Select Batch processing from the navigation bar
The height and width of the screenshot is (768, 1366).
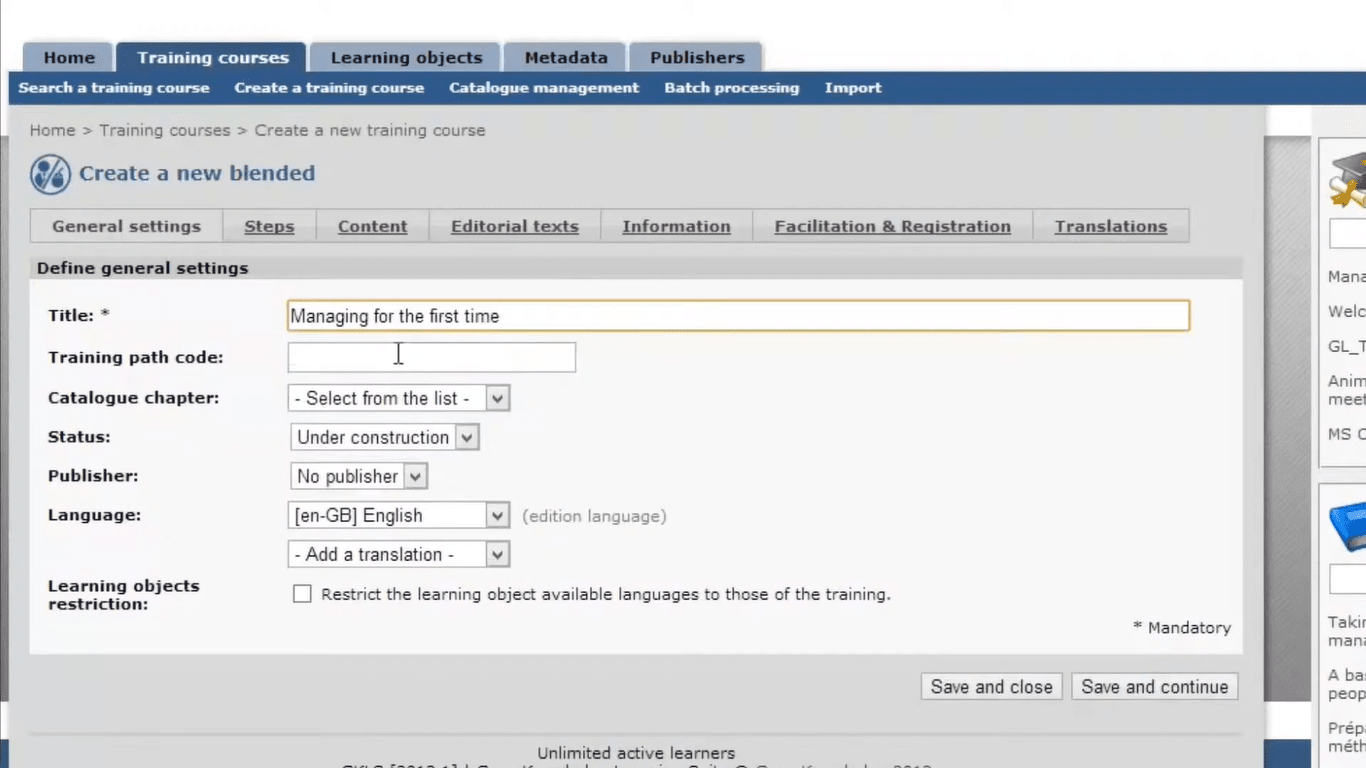coord(731,88)
